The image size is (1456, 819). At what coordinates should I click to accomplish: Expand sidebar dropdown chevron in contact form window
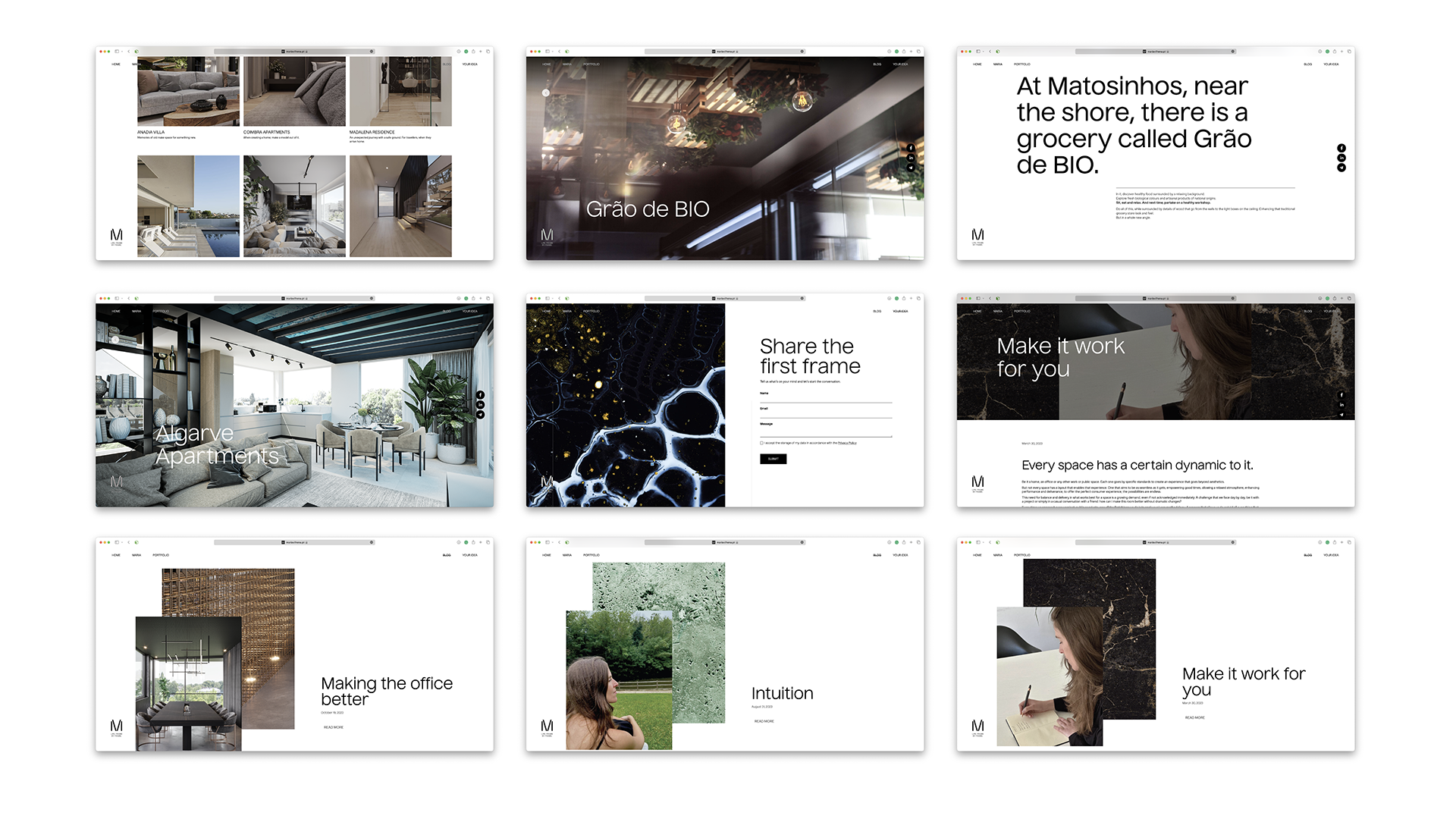tap(553, 299)
